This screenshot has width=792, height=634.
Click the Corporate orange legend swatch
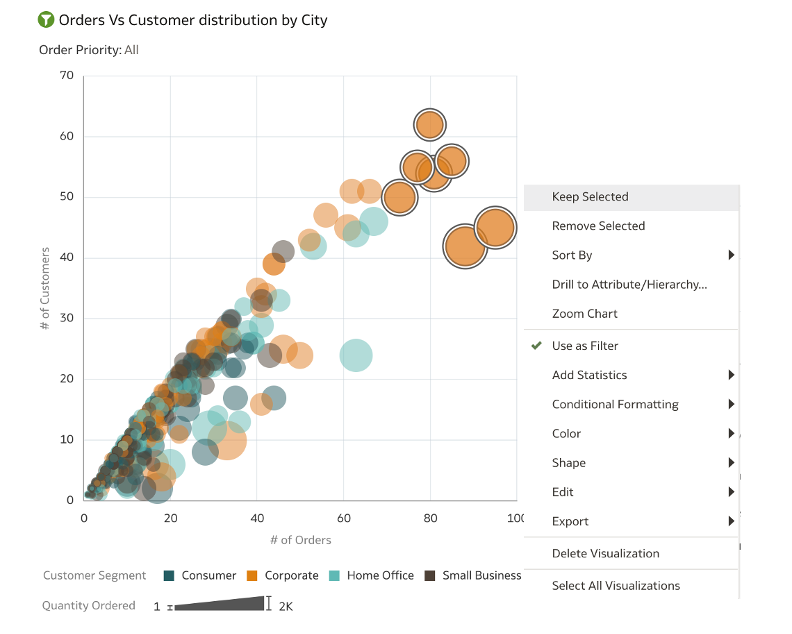252,576
